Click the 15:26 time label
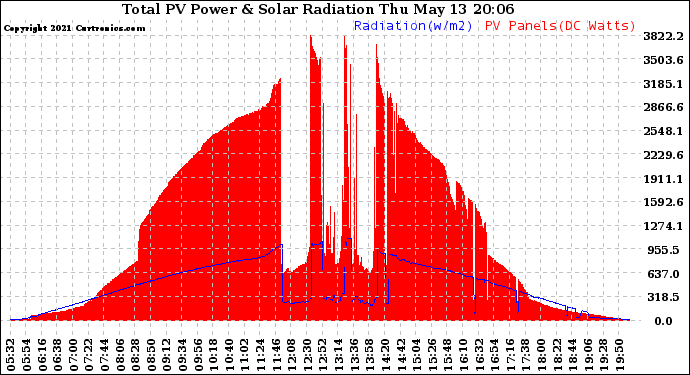Viewport: 690px width, 375px height. click(x=433, y=355)
